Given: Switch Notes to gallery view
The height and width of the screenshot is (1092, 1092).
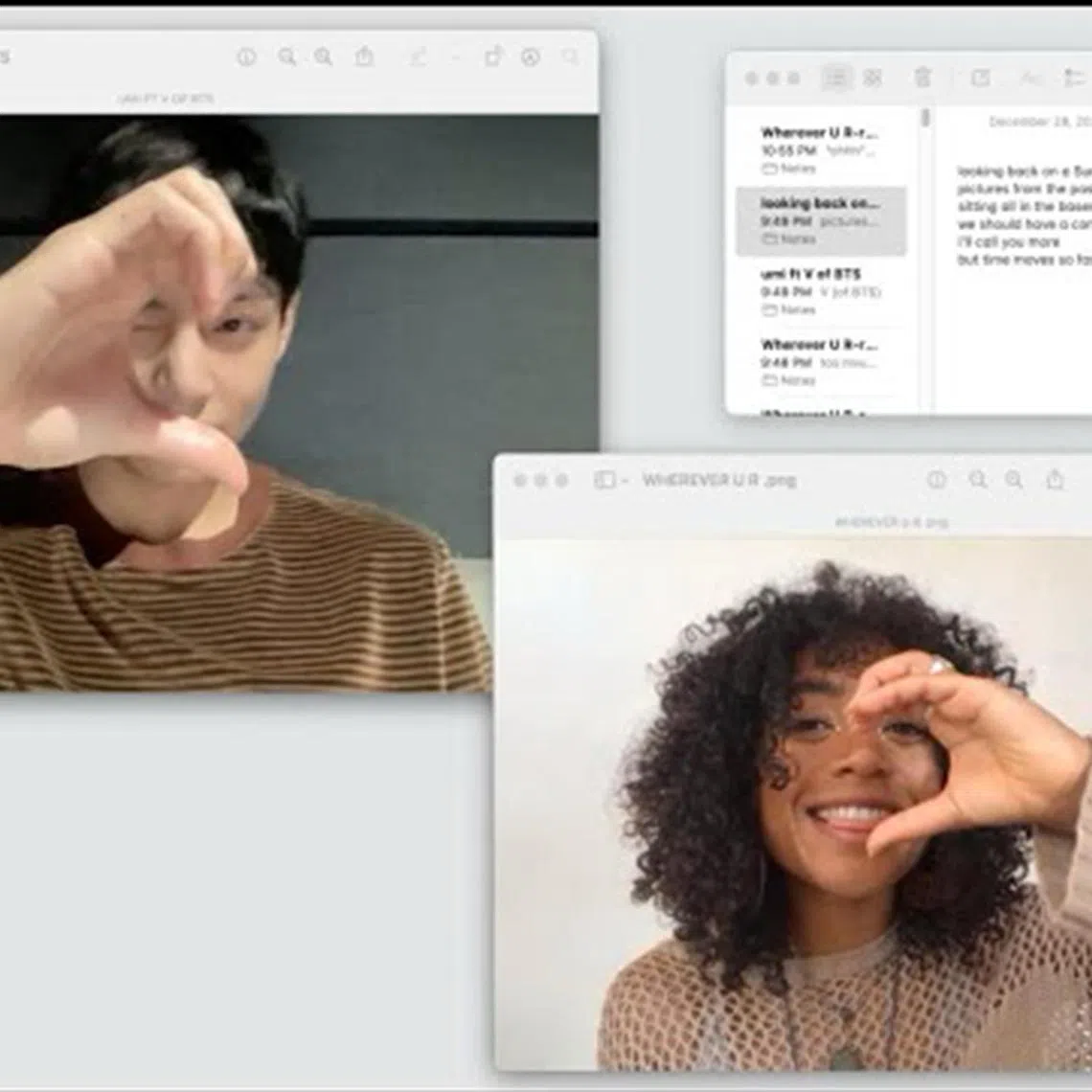Looking at the screenshot, I should coord(873,78).
